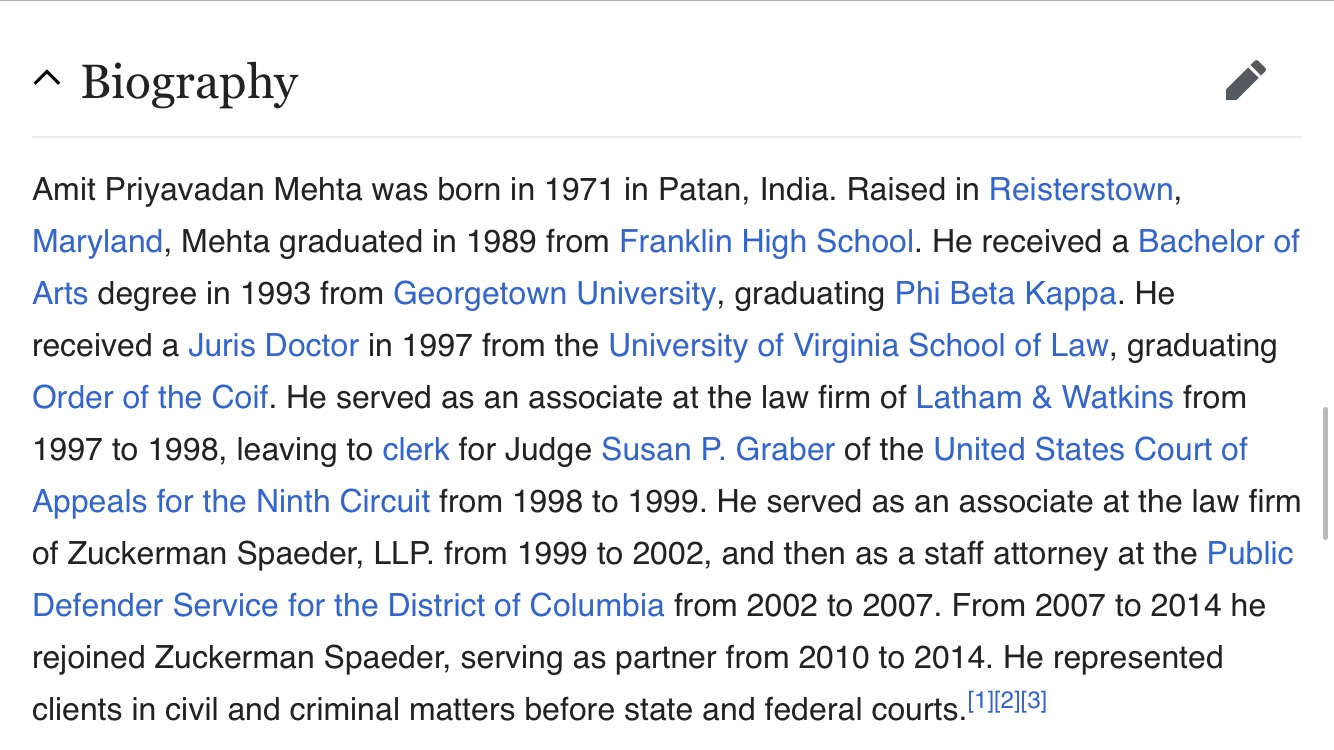The image size is (1334, 750).
Task: Collapse the Biography section chevron
Action: [46, 79]
